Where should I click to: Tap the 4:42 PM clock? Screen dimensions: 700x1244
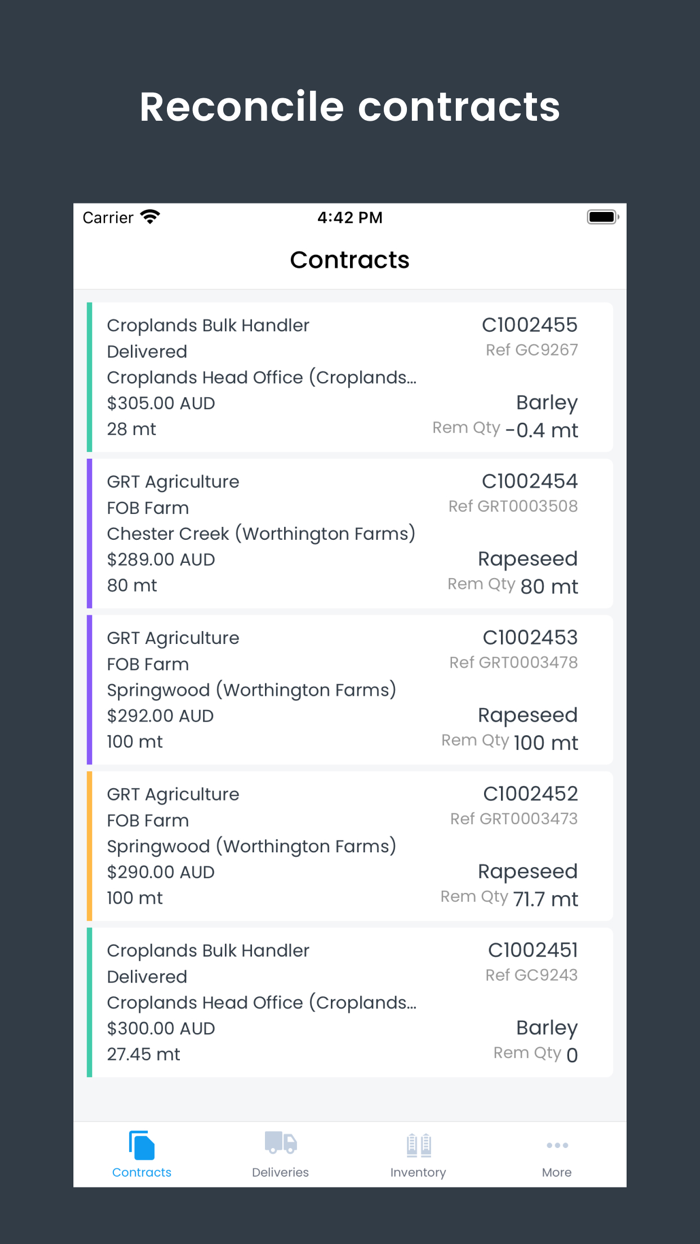[350, 217]
